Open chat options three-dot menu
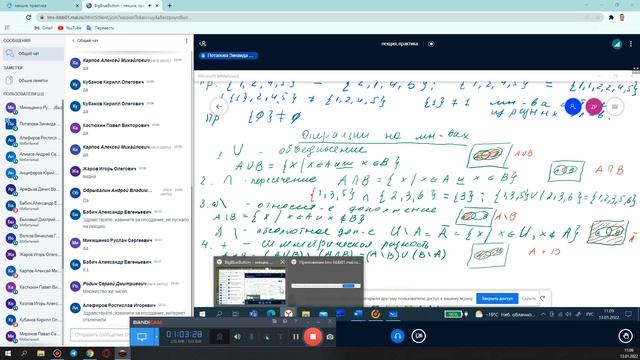Image resolution: width=640 pixels, height=360 pixels. pyautogui.click(x=187, y=40)
